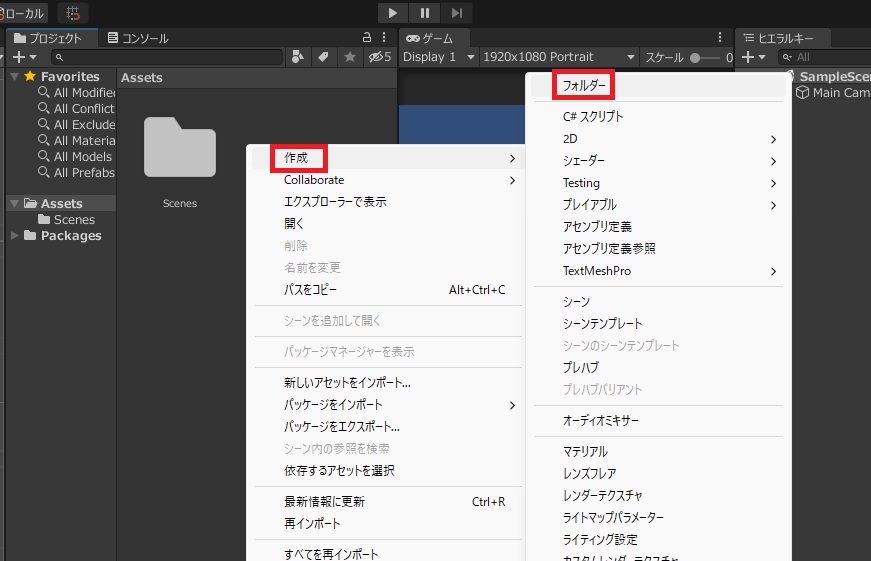Open the Display 1 dropdown

437,57
